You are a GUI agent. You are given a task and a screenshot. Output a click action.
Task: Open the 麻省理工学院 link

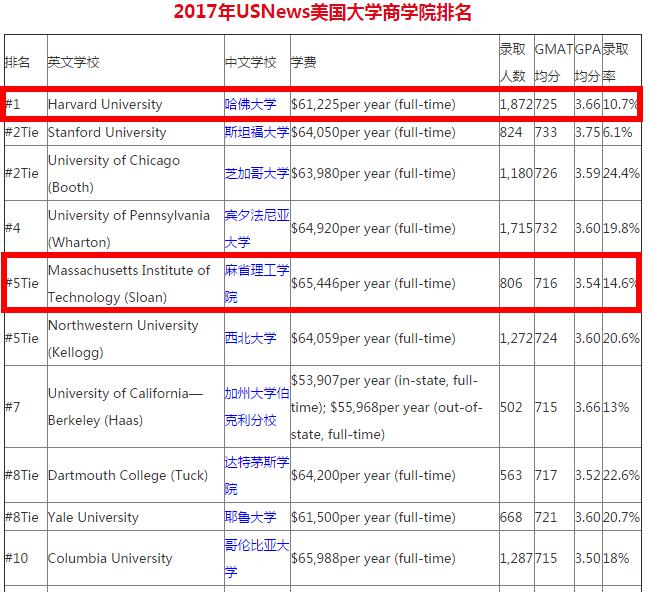coord(257,284)
